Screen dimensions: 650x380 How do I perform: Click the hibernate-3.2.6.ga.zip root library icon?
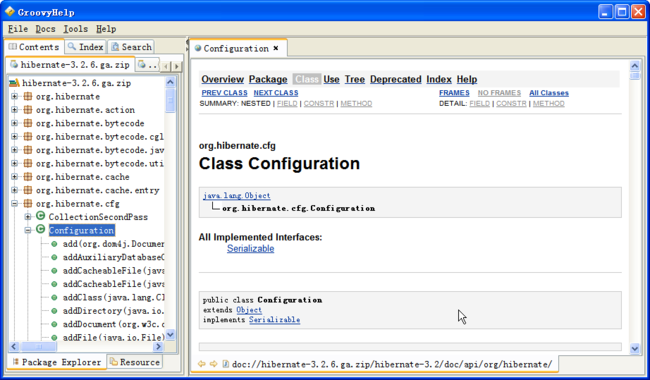15,83
